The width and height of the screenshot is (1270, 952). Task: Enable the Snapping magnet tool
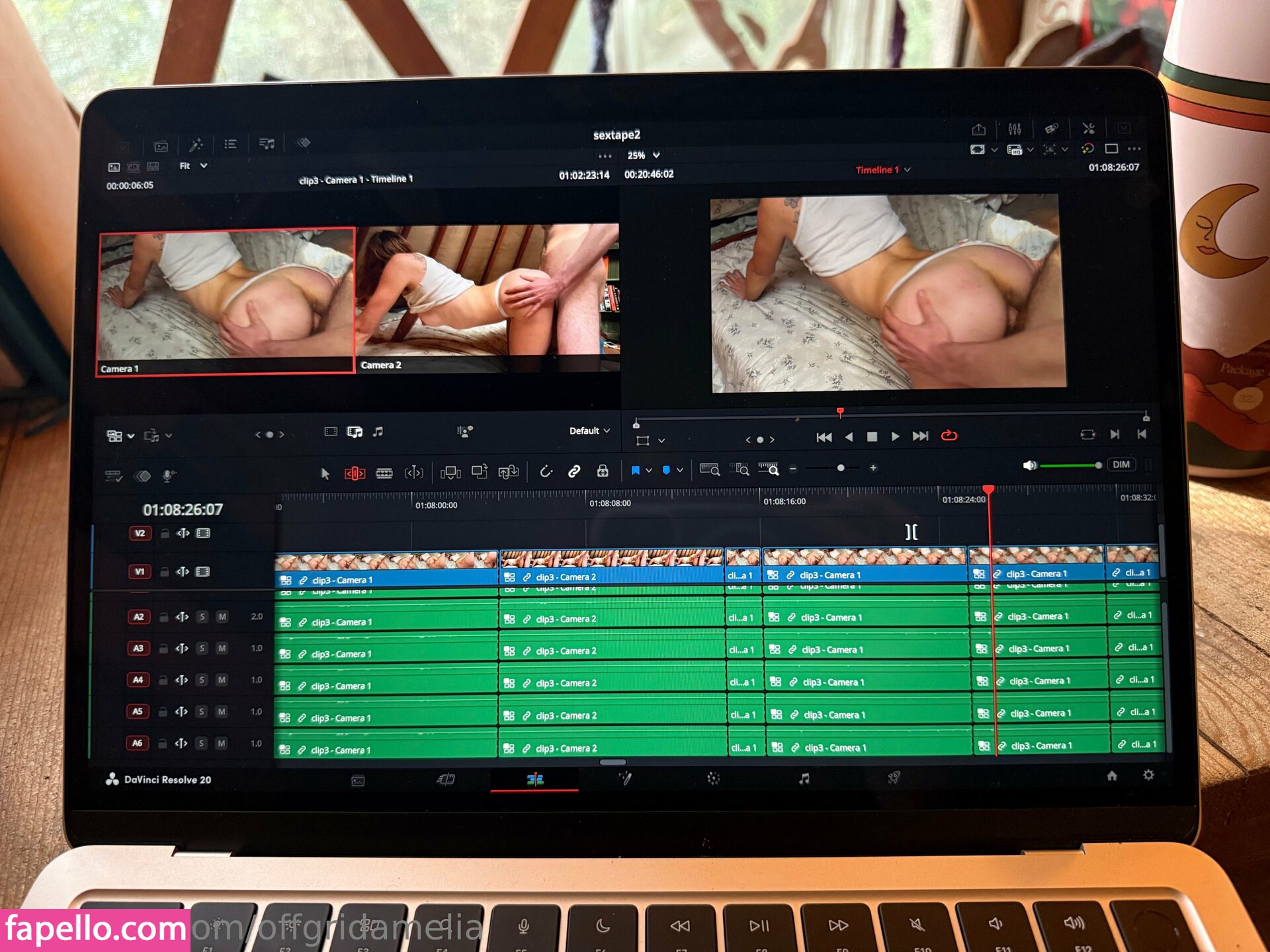(x=546, y=471)
